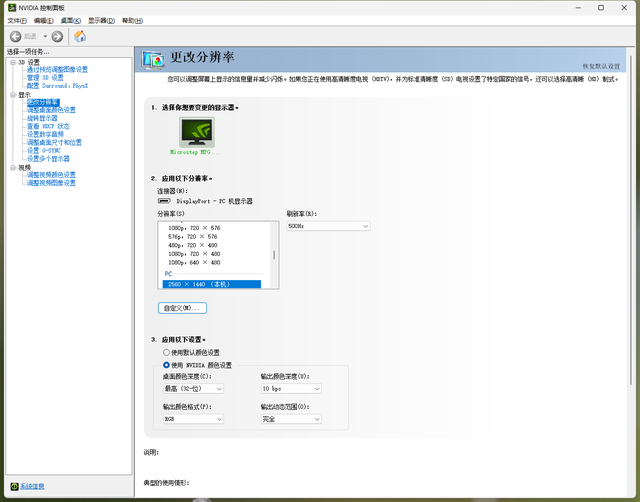Image resolution: width=640 pixels, height=502 pixels.
Task: Click NVIDIA logo icon in title bar
Action: [x=12, y=8]
